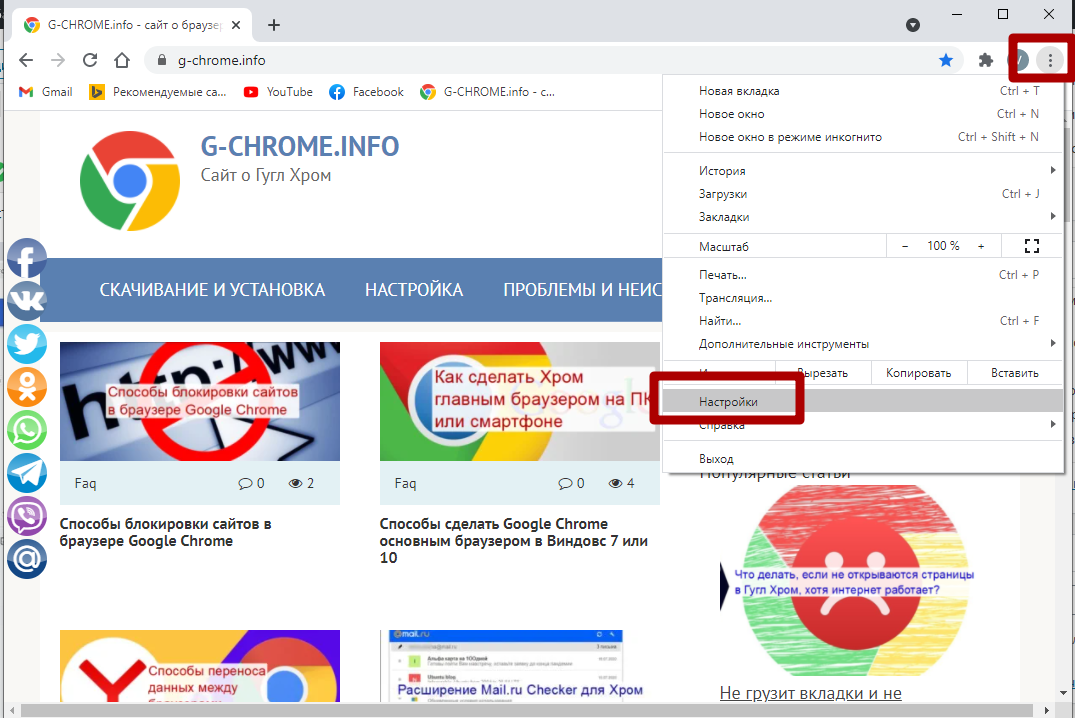Share via Telegram sidebar icon
1075x718 pixels.
tap(27, 473)
